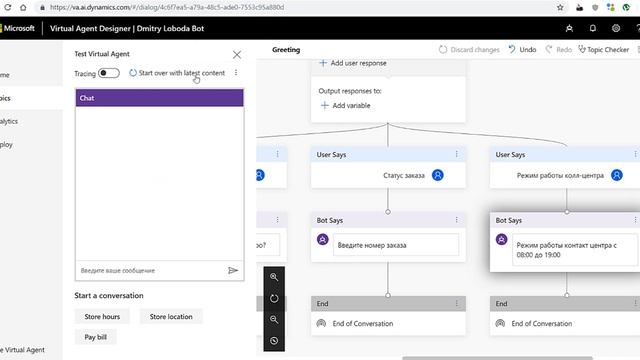Choose the Store location suggestion
This screenshot has width=640, height=360.
point(171,316)
